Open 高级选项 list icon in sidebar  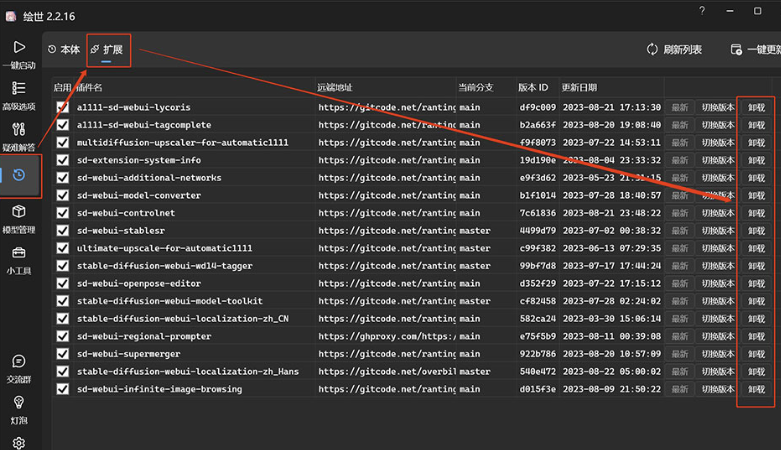[x=19, y=88]
